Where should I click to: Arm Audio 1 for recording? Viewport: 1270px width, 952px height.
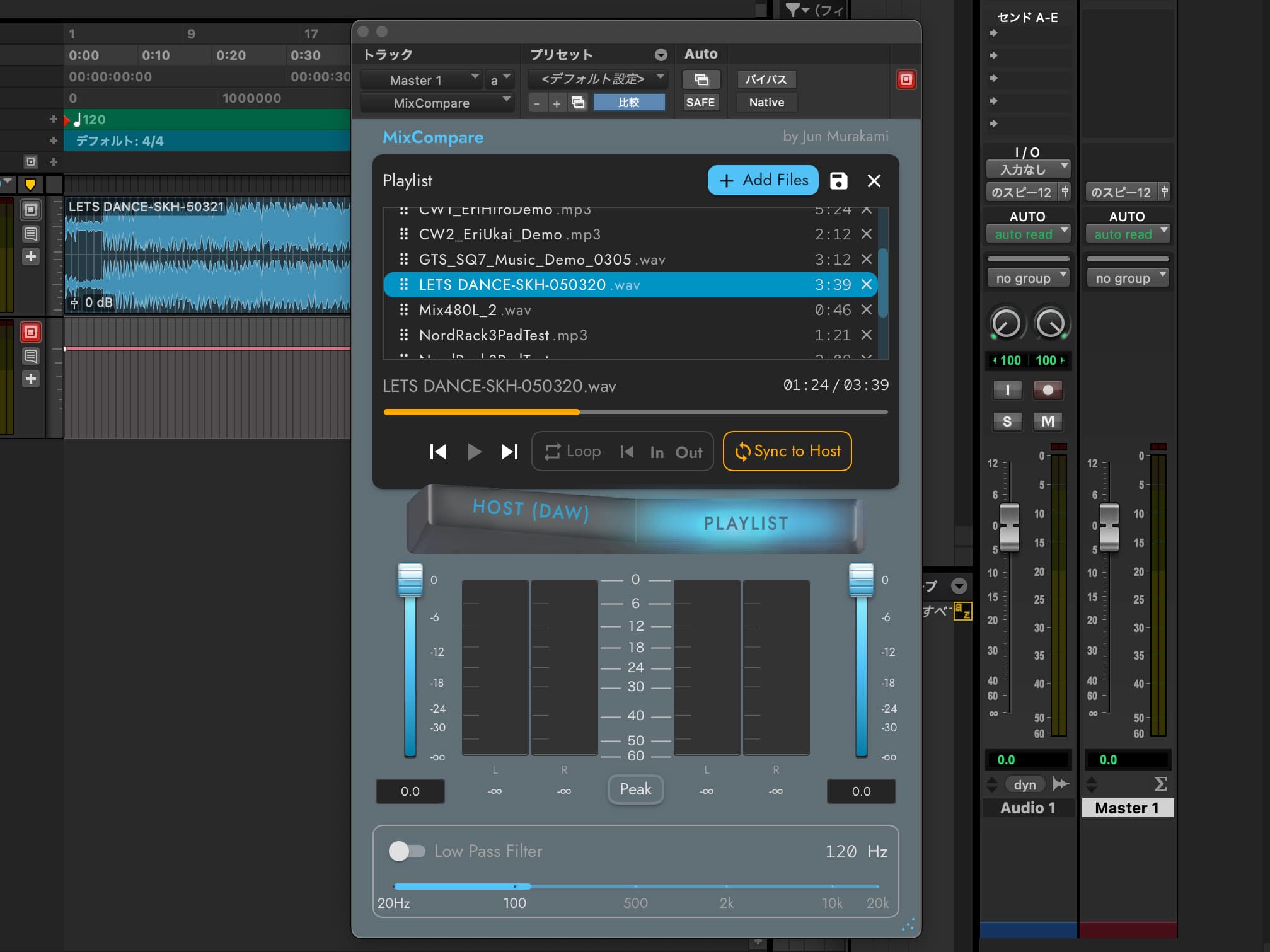[x=1047, y=390]
